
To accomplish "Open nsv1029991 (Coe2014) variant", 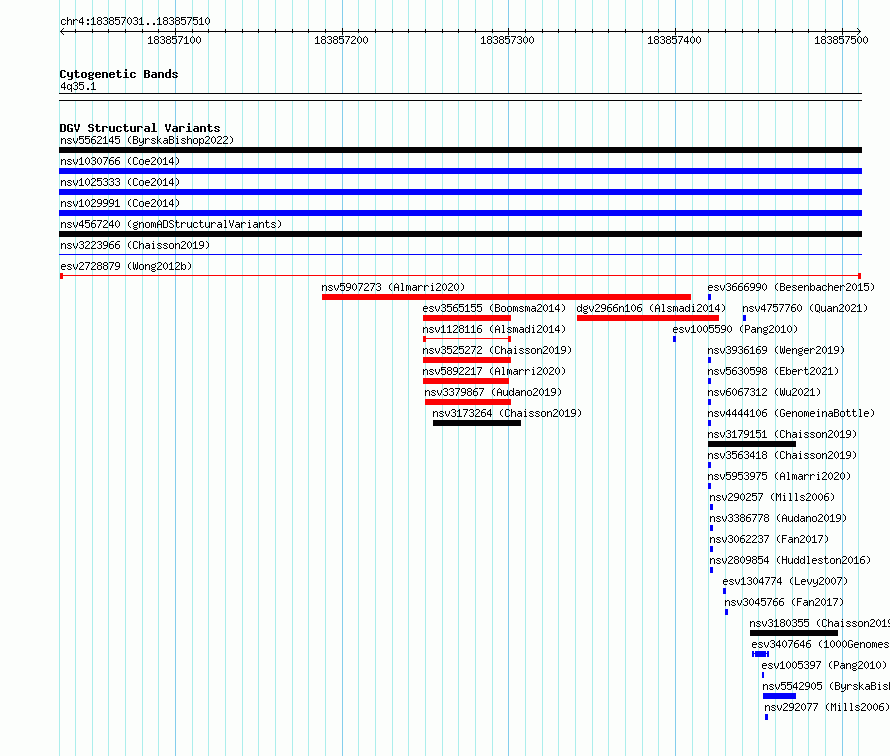I will [x=120, y=203].
